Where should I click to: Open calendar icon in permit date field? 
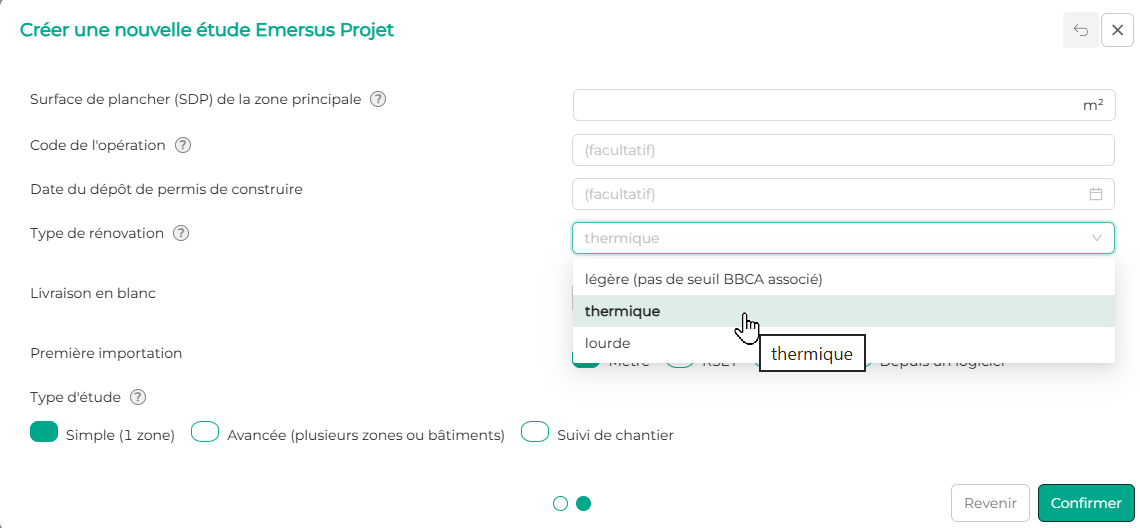(1096, 194)
